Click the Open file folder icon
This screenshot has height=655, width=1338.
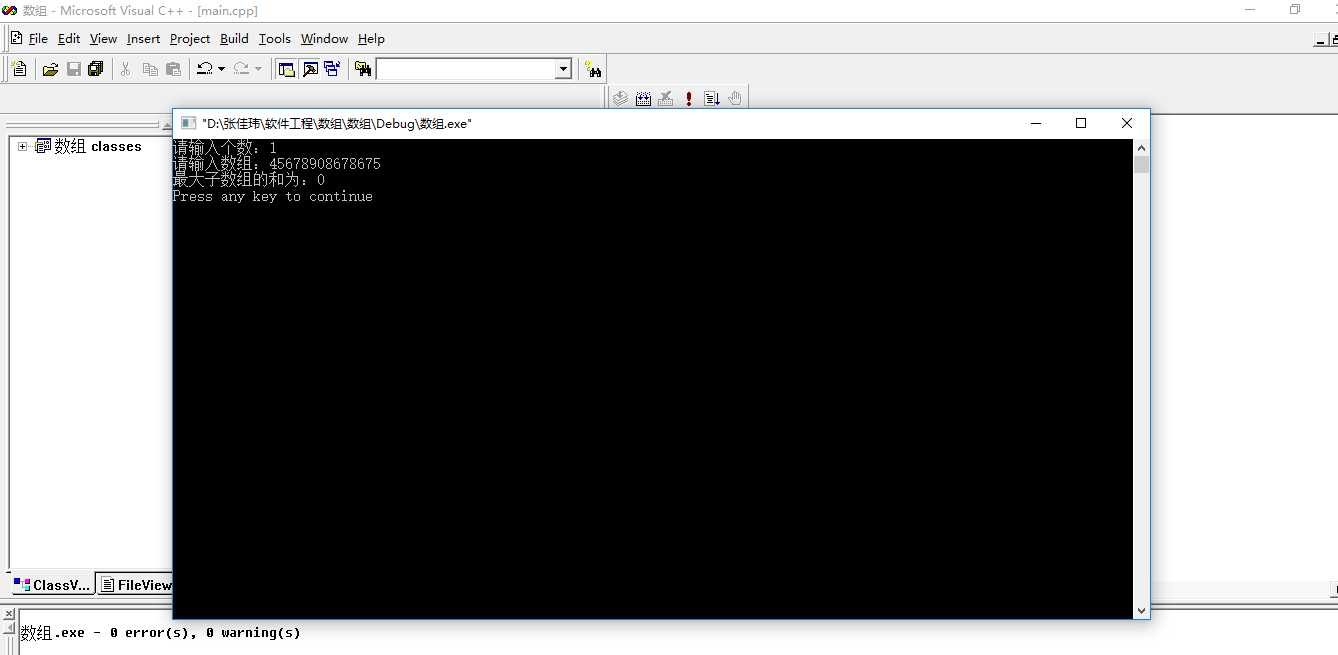[50, 69]
